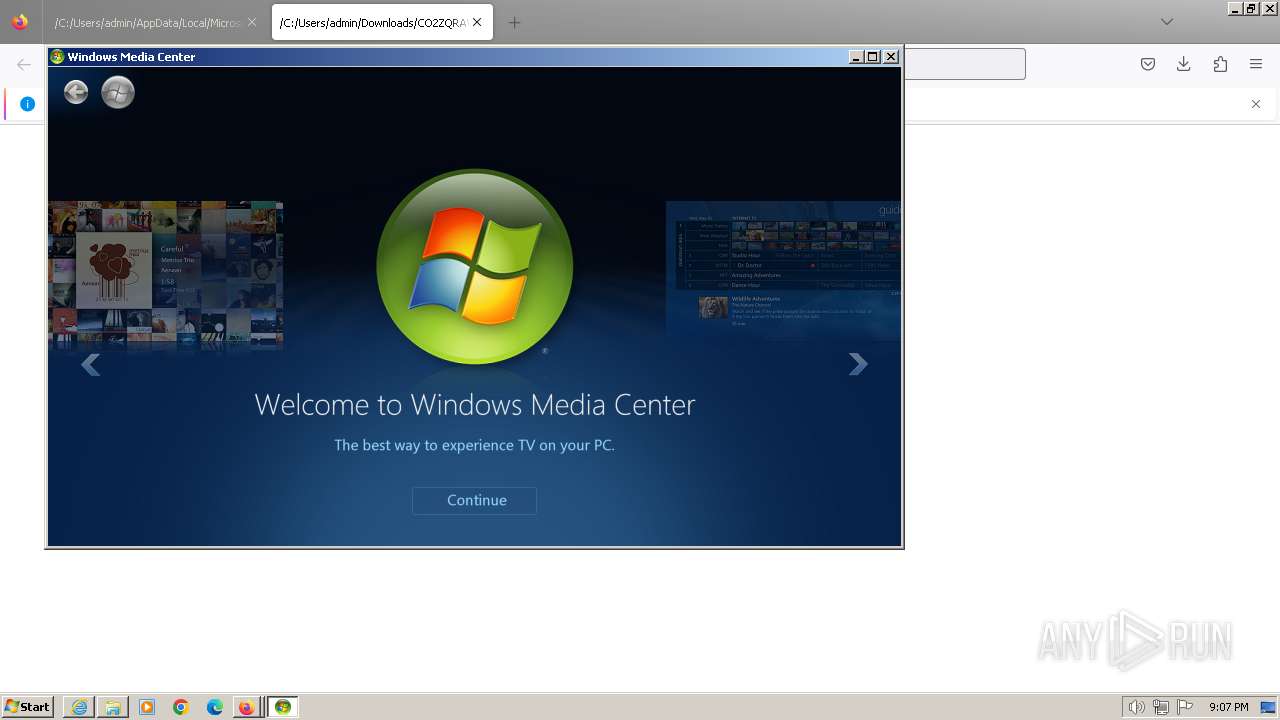Click the large Windows Media Center logo
The width and height of the screenshot is (1280, 720).
(475, 266)
